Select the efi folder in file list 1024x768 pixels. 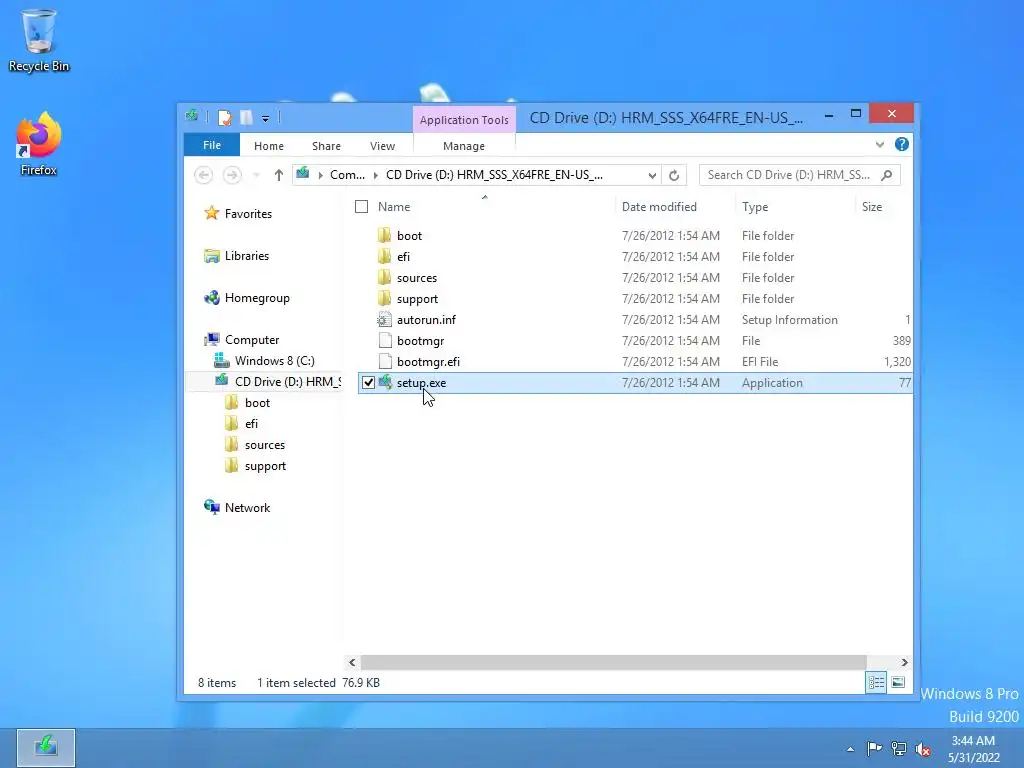(404, 257)
